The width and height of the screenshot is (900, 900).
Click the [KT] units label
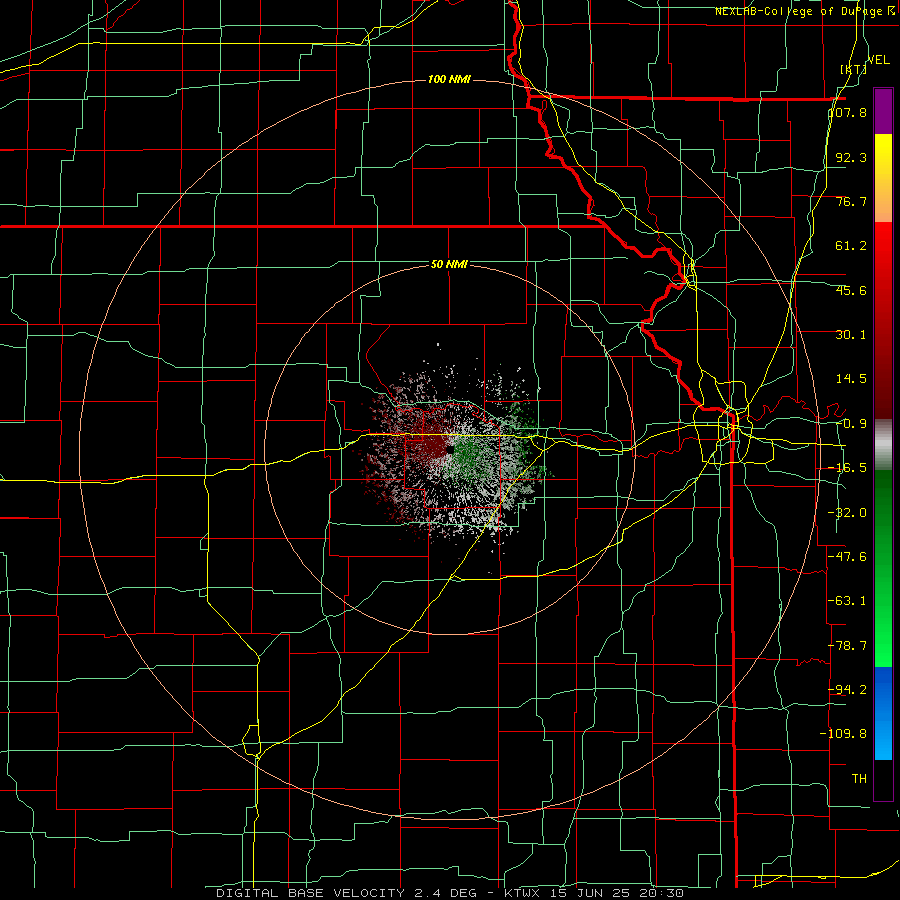point(853,69)
